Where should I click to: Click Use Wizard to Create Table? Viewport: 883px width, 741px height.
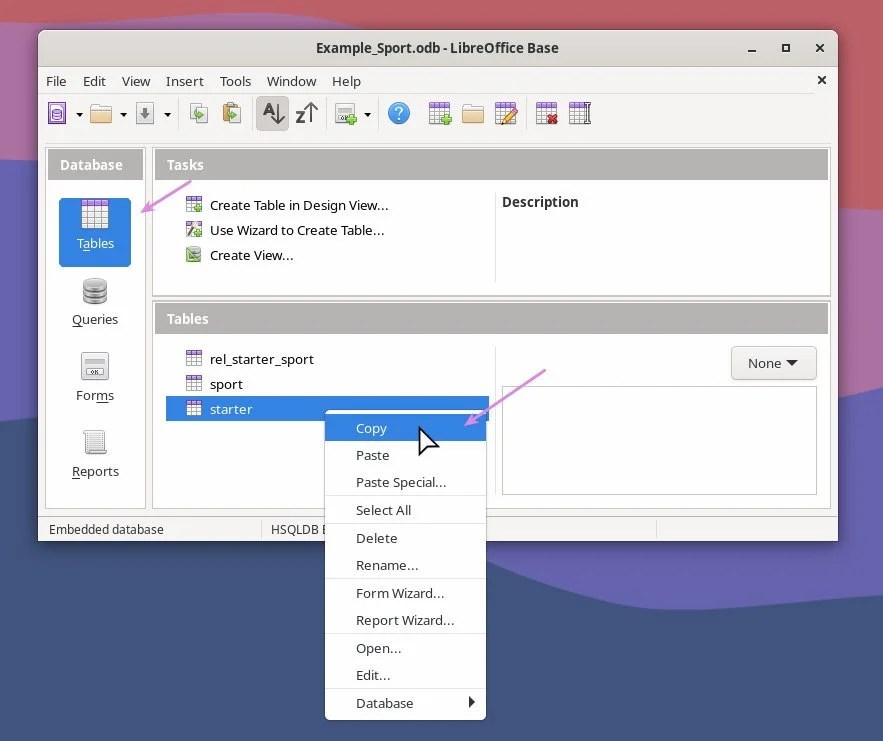[297, 230]
